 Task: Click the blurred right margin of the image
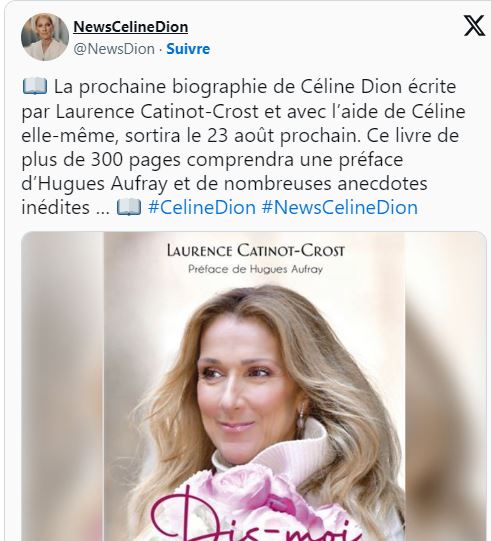coord(445,386)
